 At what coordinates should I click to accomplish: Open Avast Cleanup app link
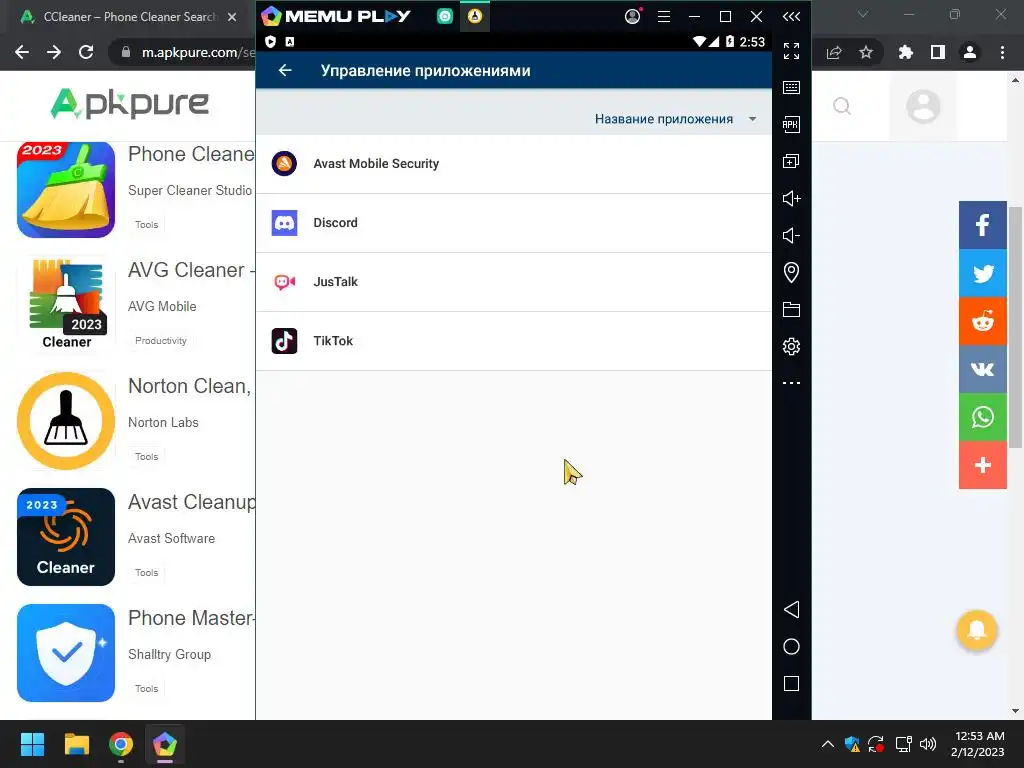click(191, 502)
